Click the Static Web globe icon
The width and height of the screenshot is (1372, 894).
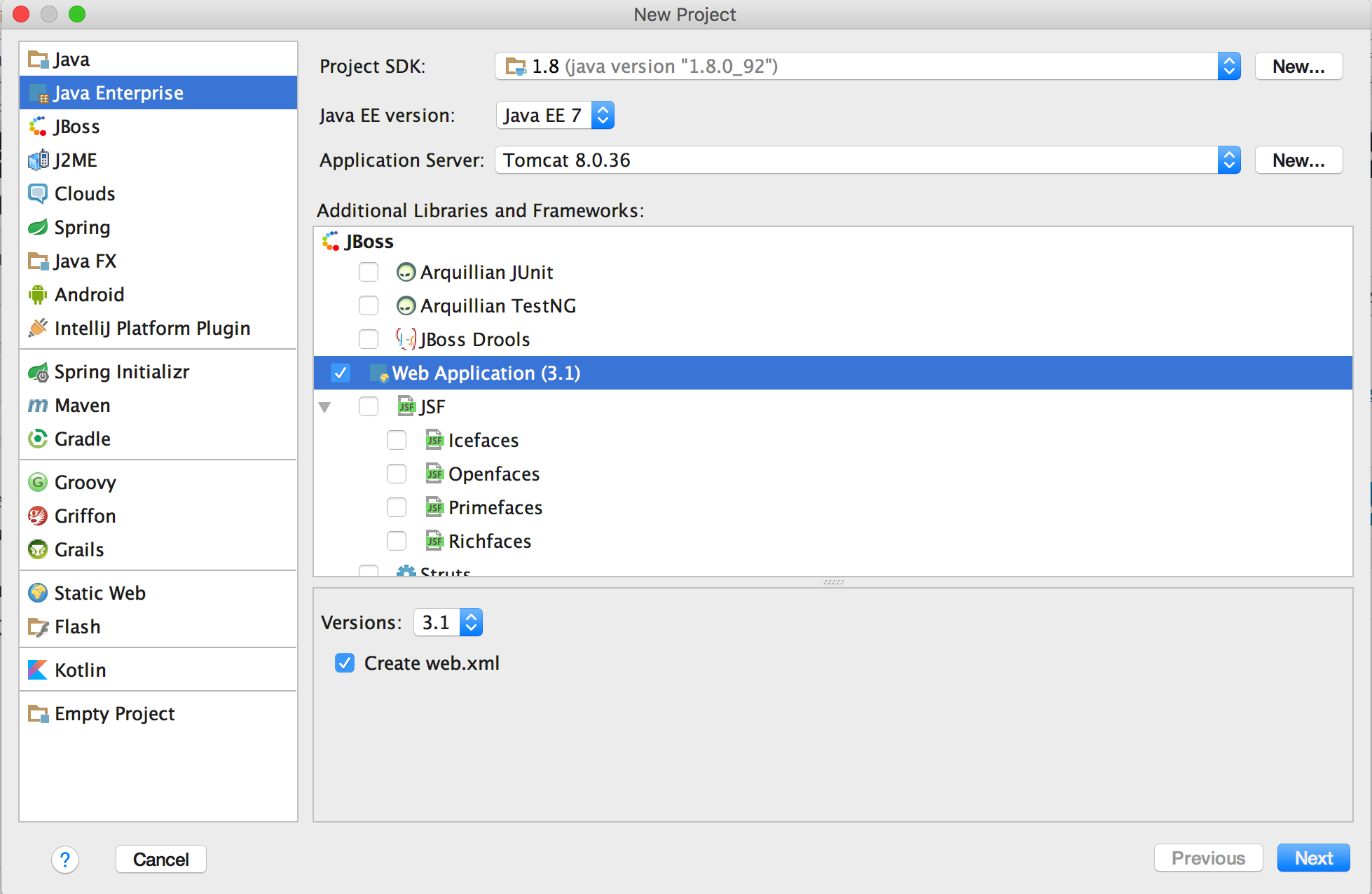[38, 593]
